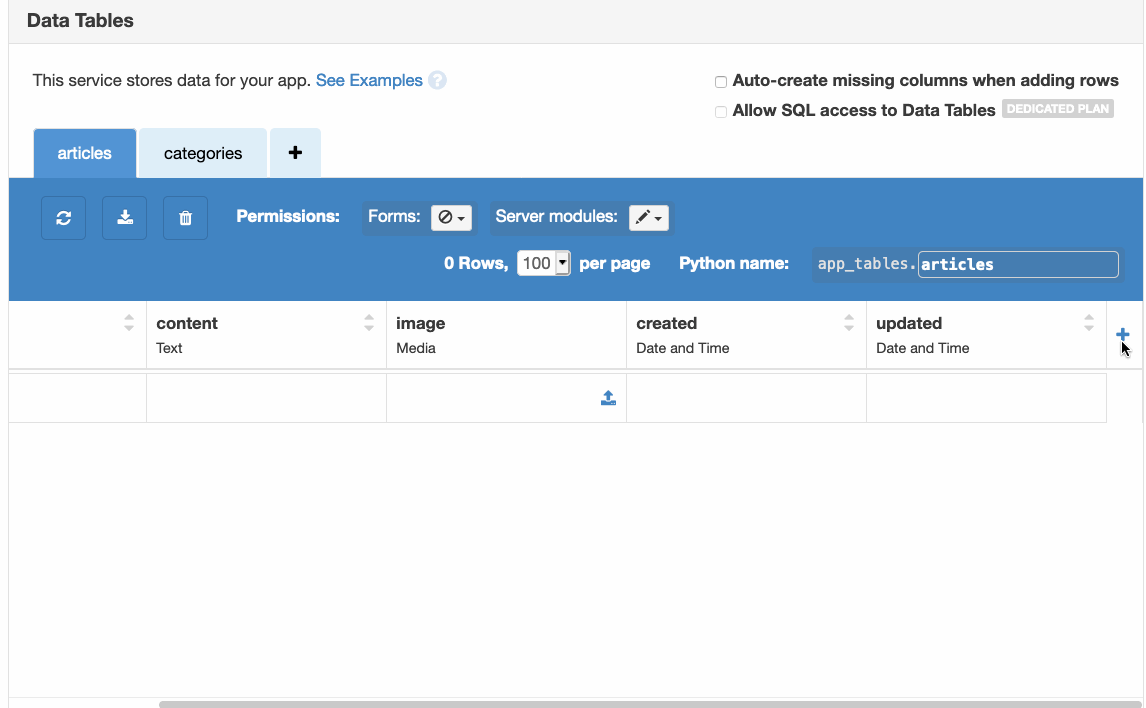Viewport: 1146px width, 708px height.
Task: Delete selected rows with trash icon
Action: click(185, 217)
